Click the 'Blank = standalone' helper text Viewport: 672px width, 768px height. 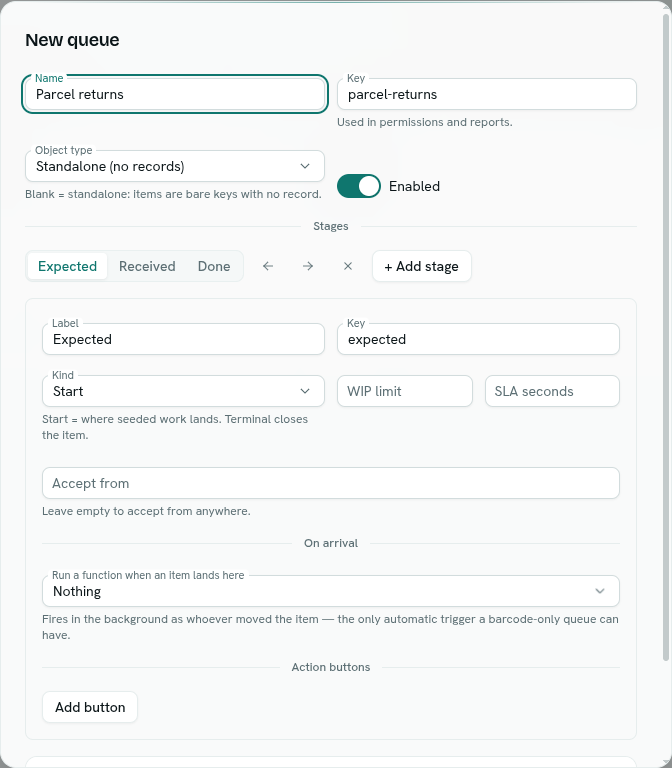pos(173,194)
